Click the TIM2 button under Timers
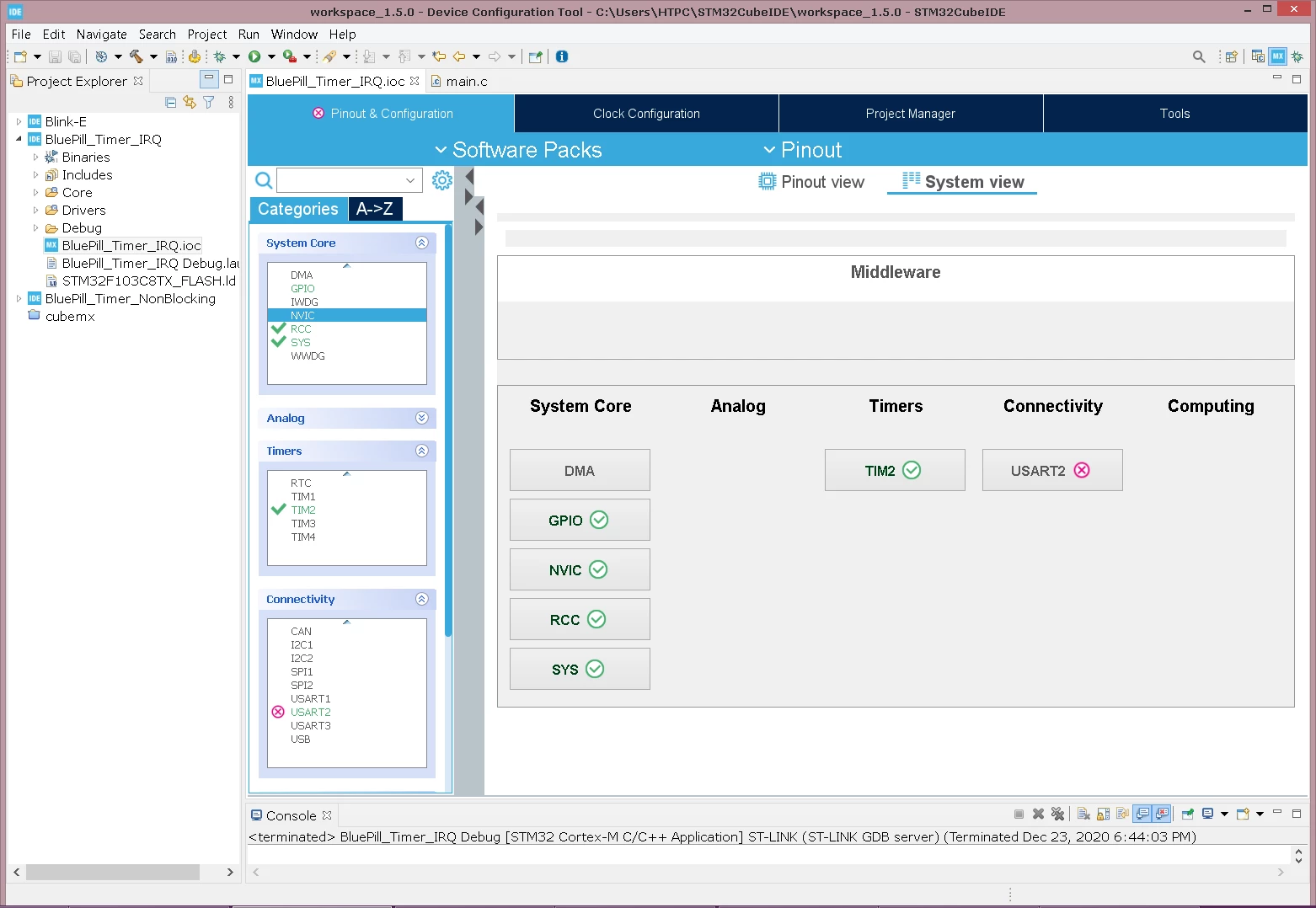This screenshot has height=908, width=1316. pyautogui.click(x=895, y=470)
